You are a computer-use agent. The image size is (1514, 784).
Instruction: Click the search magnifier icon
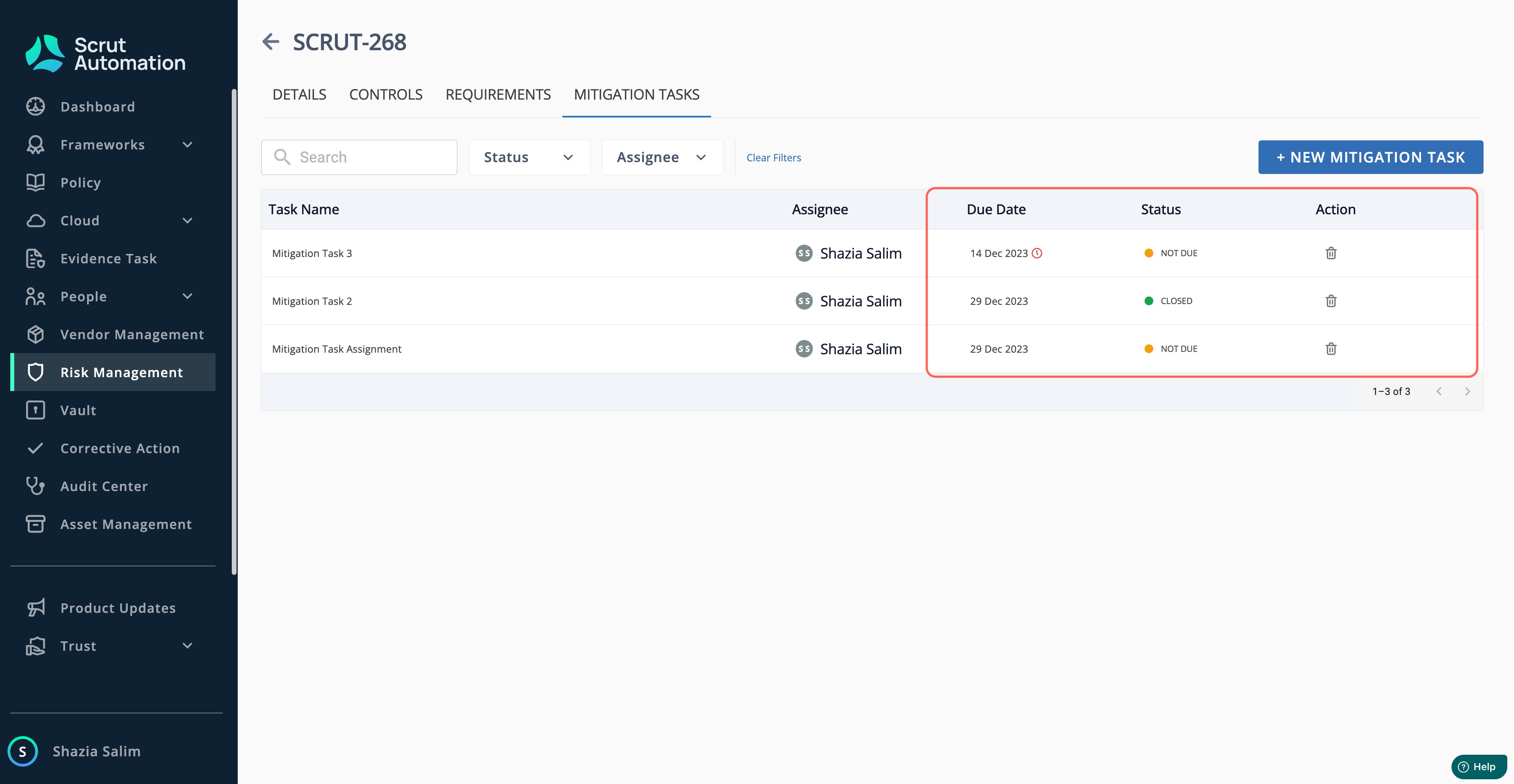(282, 157)
